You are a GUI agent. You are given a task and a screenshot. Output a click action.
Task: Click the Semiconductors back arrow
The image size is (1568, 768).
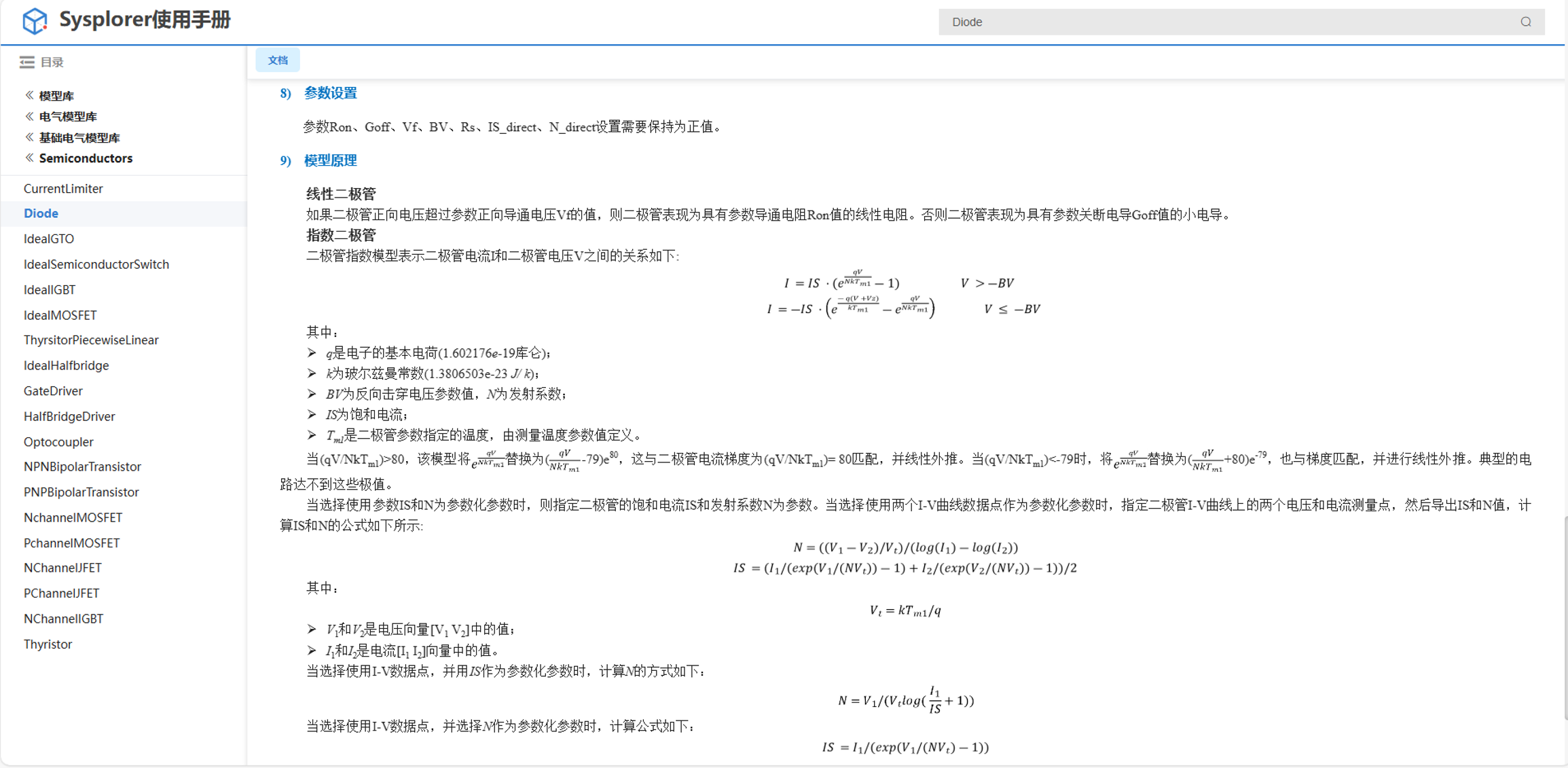pos(29,158)
